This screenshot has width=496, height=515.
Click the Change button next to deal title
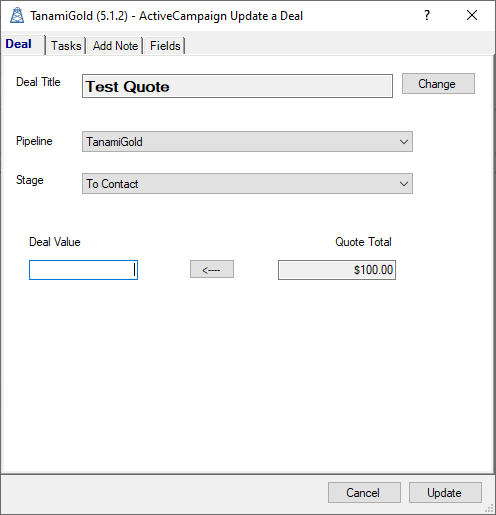(438, 84)
